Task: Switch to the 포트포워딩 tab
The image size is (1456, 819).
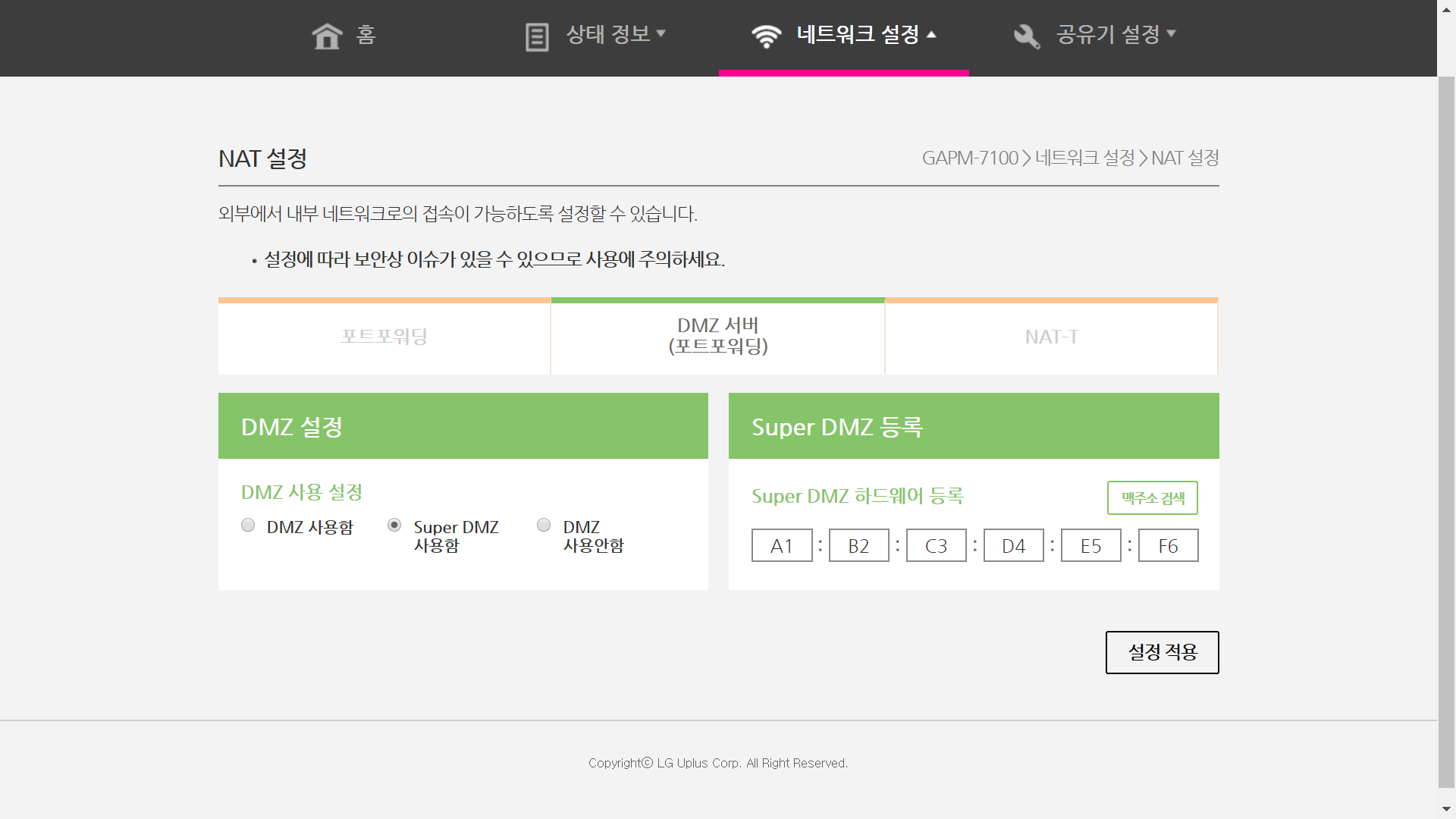Action: click(384, 337)
